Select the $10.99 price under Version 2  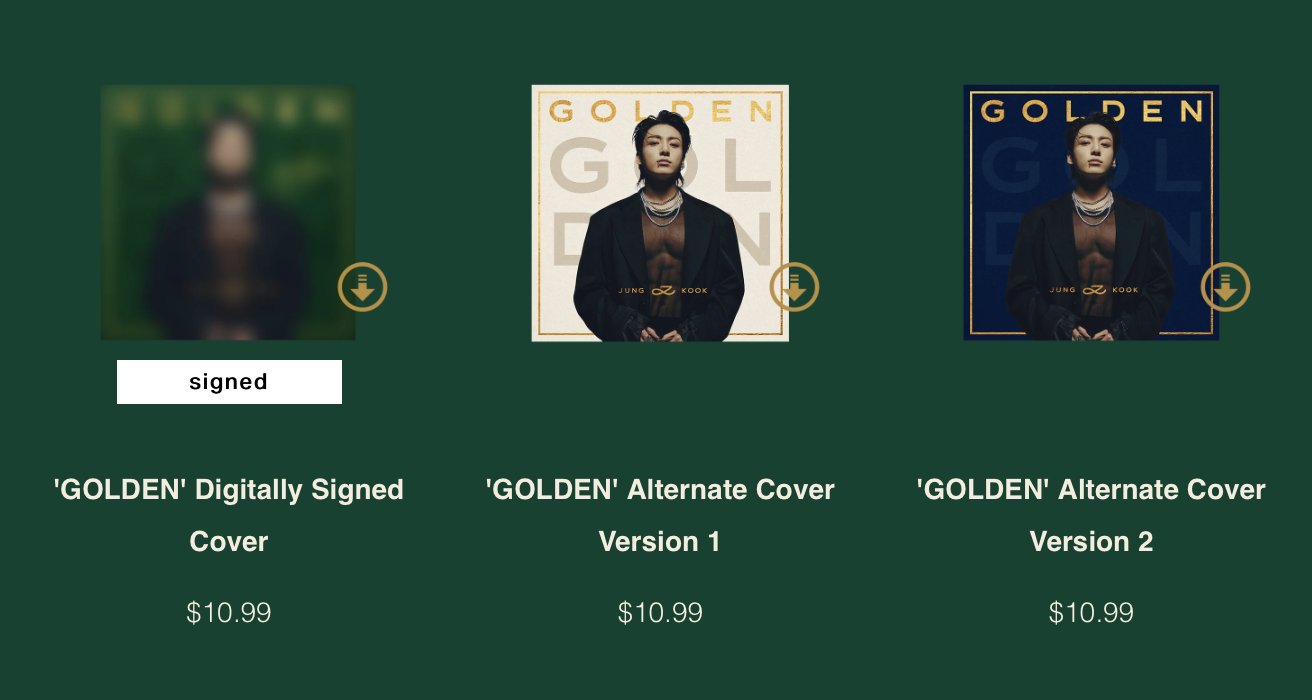tap(1091, 613)
